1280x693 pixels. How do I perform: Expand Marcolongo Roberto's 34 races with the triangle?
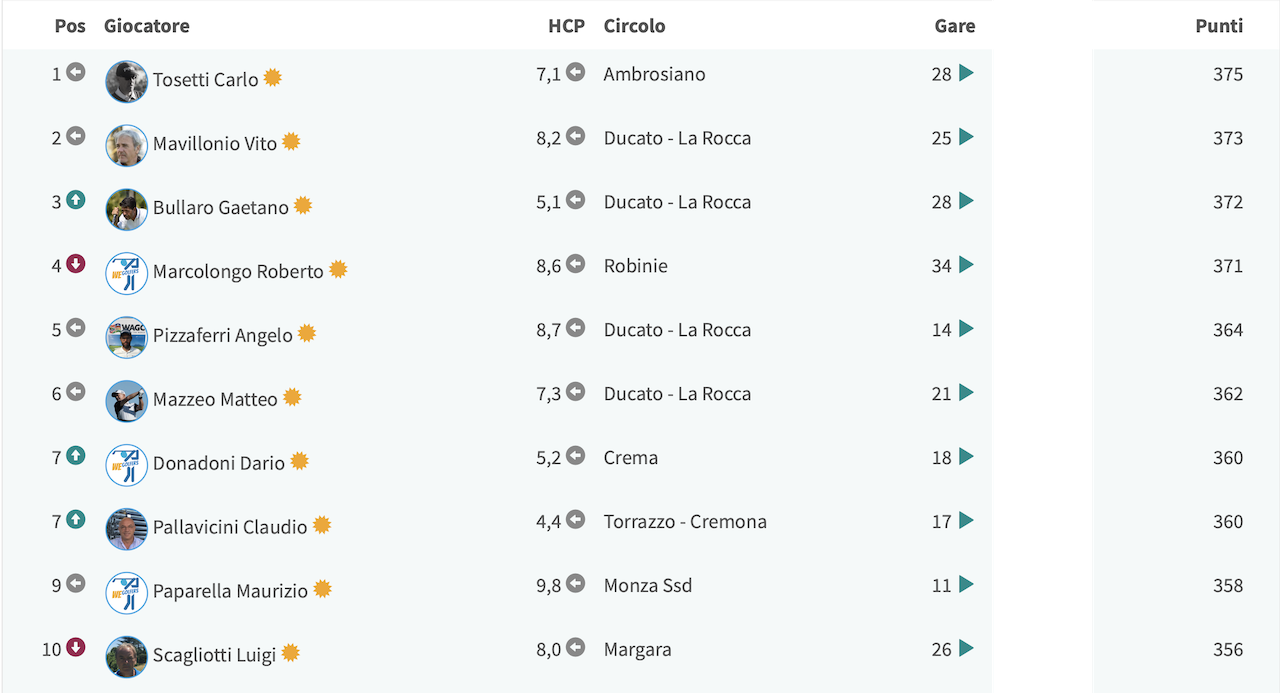[966, 265]
